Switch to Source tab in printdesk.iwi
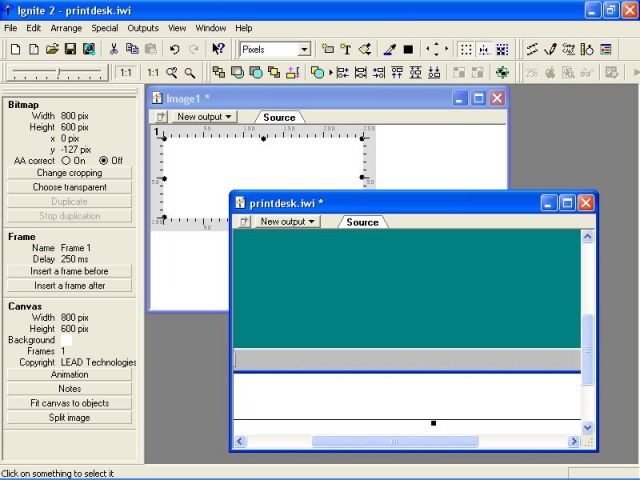The width and height of the screenshot is (640, 480). [x=362, y=222]
